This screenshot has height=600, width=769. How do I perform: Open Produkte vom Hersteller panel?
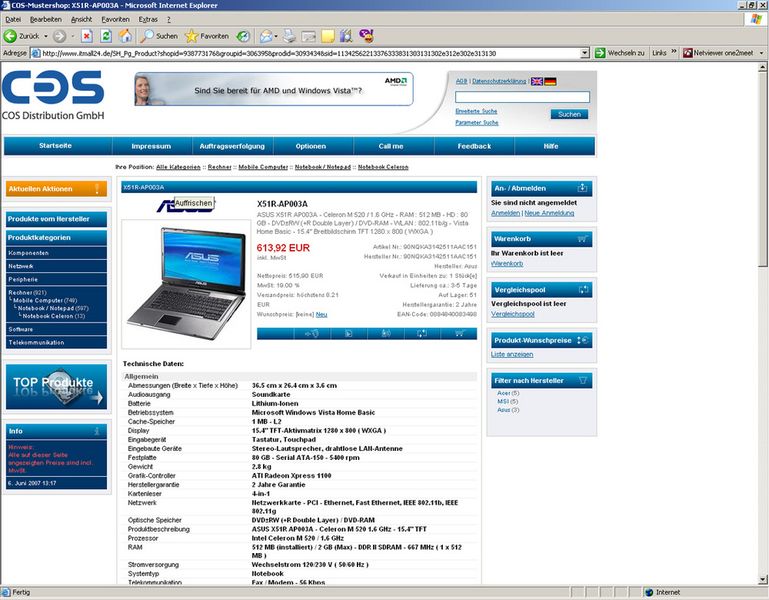pos(56,219)
